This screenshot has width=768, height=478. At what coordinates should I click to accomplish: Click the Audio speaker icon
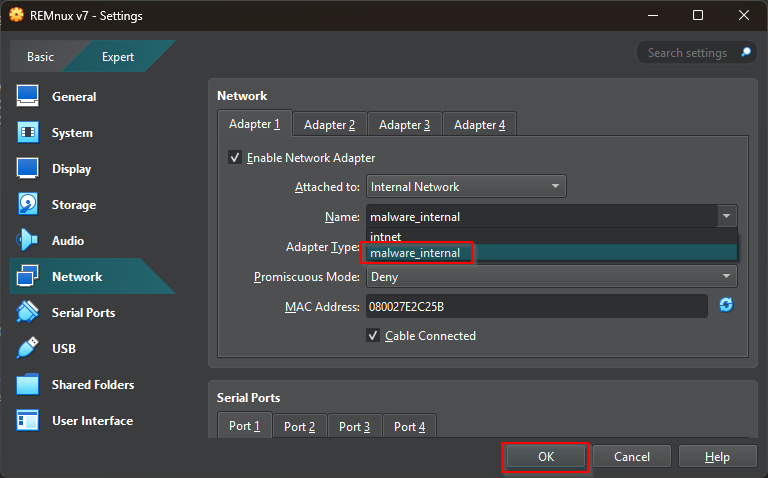coord(27,240)
